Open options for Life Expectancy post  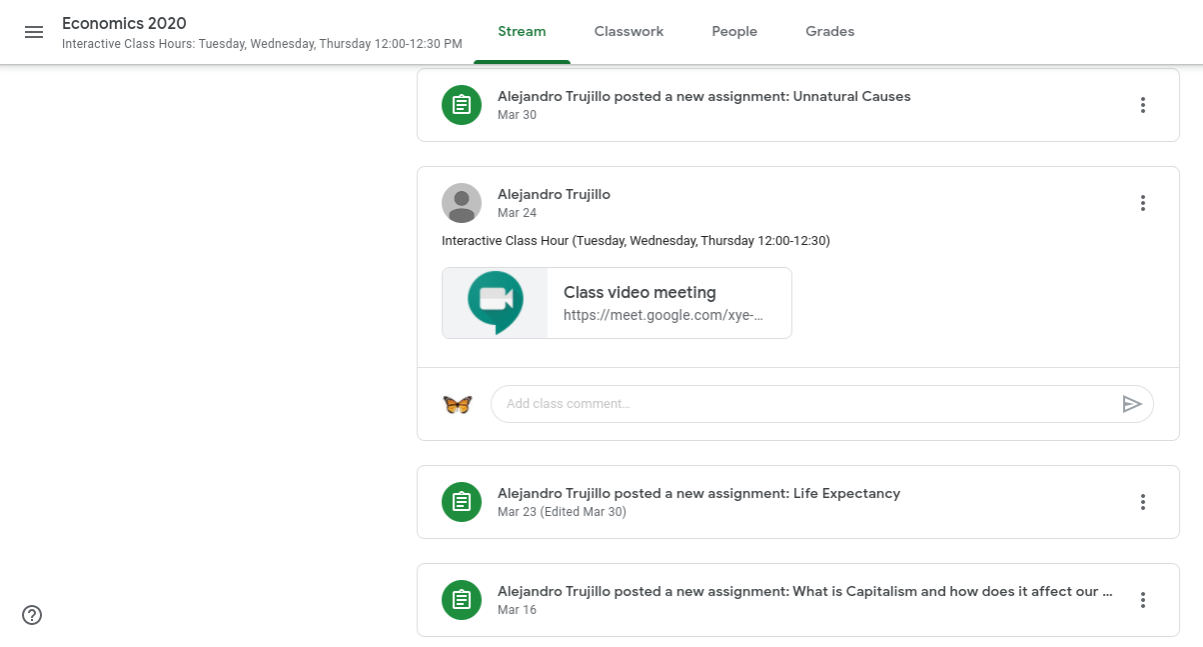point(1142,502)
